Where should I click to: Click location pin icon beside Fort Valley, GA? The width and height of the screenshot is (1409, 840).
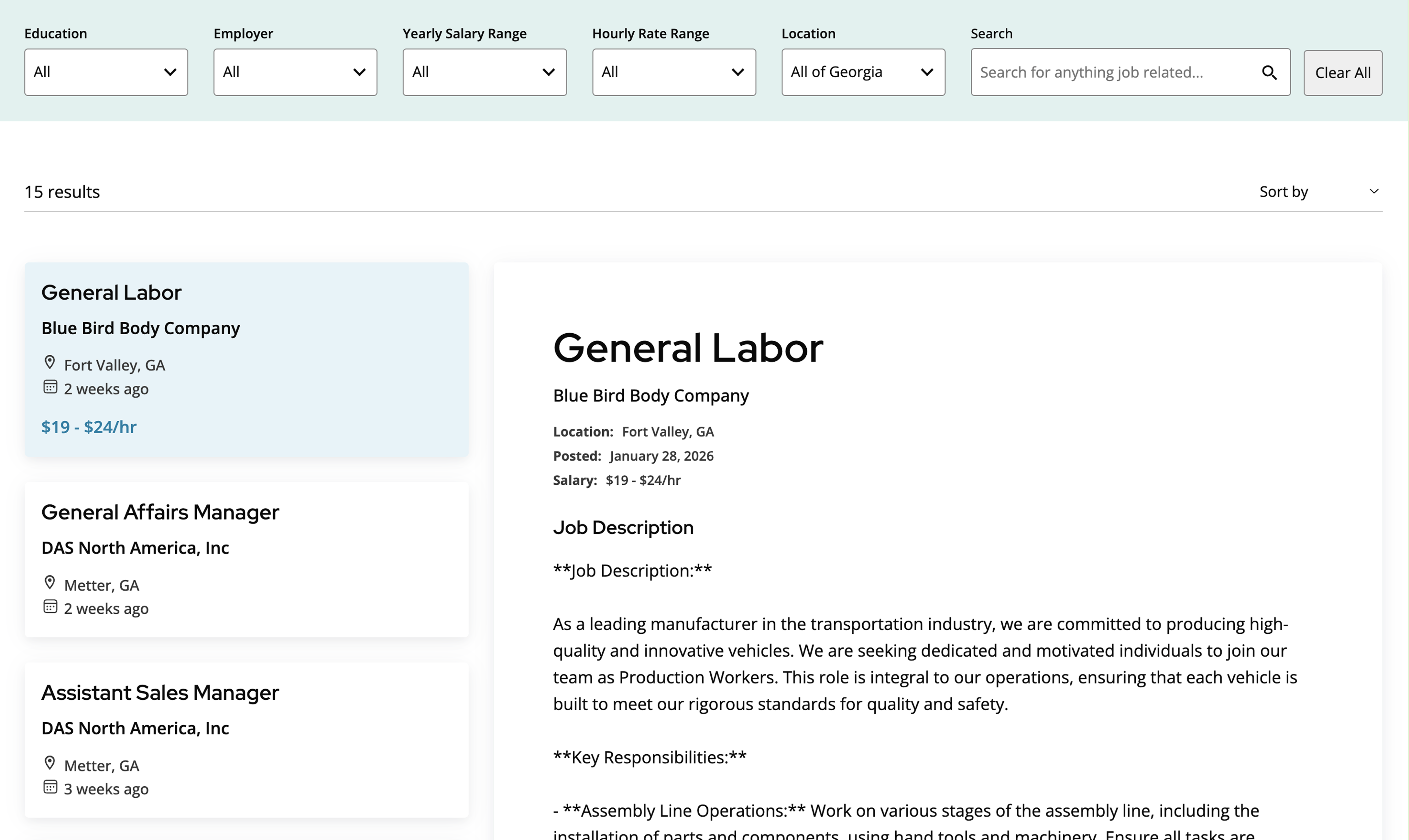(x=50, y=362)
